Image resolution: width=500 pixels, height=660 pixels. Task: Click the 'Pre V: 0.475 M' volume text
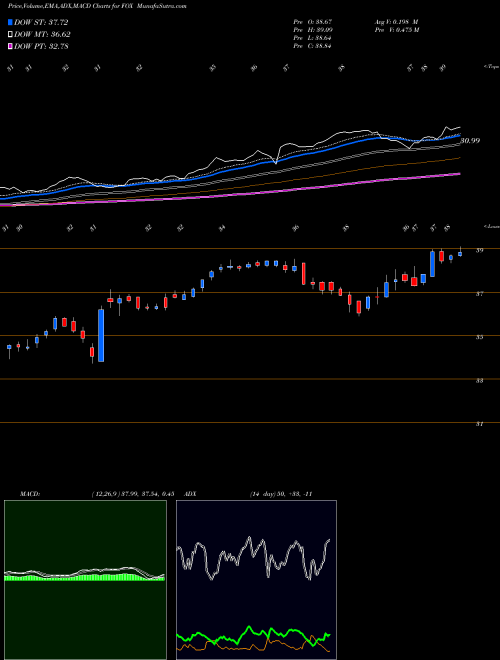pos(396,30)
